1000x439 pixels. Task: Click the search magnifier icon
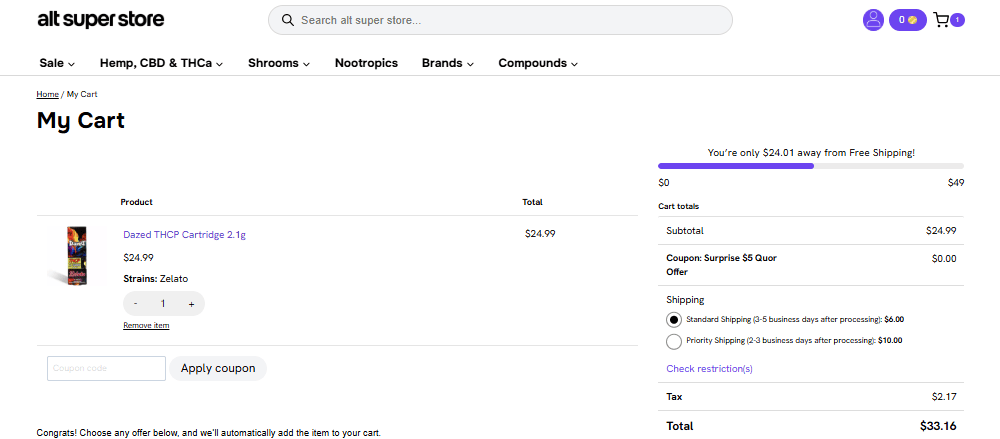[288, 20]
